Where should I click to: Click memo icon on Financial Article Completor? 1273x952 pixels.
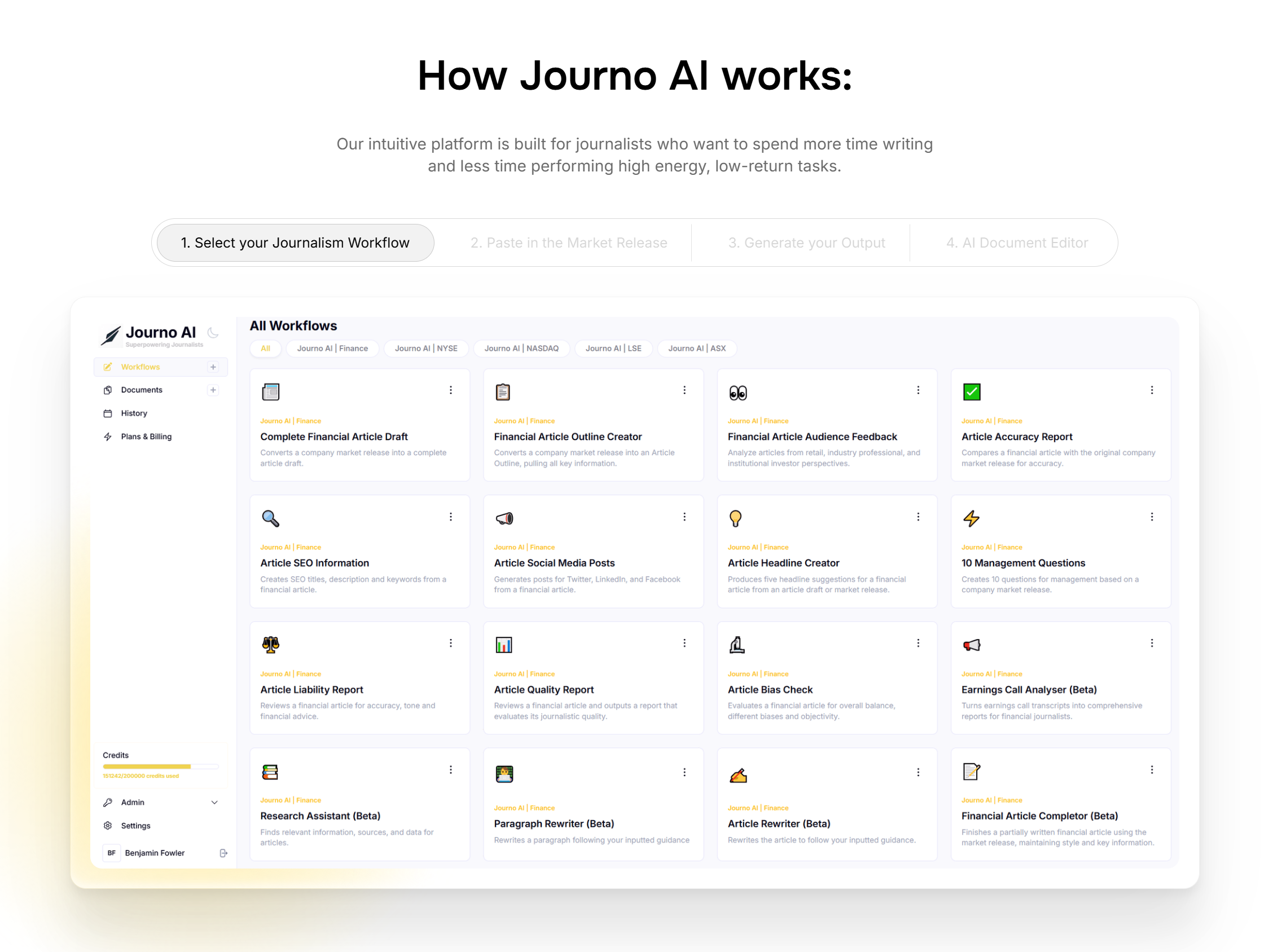click(x=972, y=772)
